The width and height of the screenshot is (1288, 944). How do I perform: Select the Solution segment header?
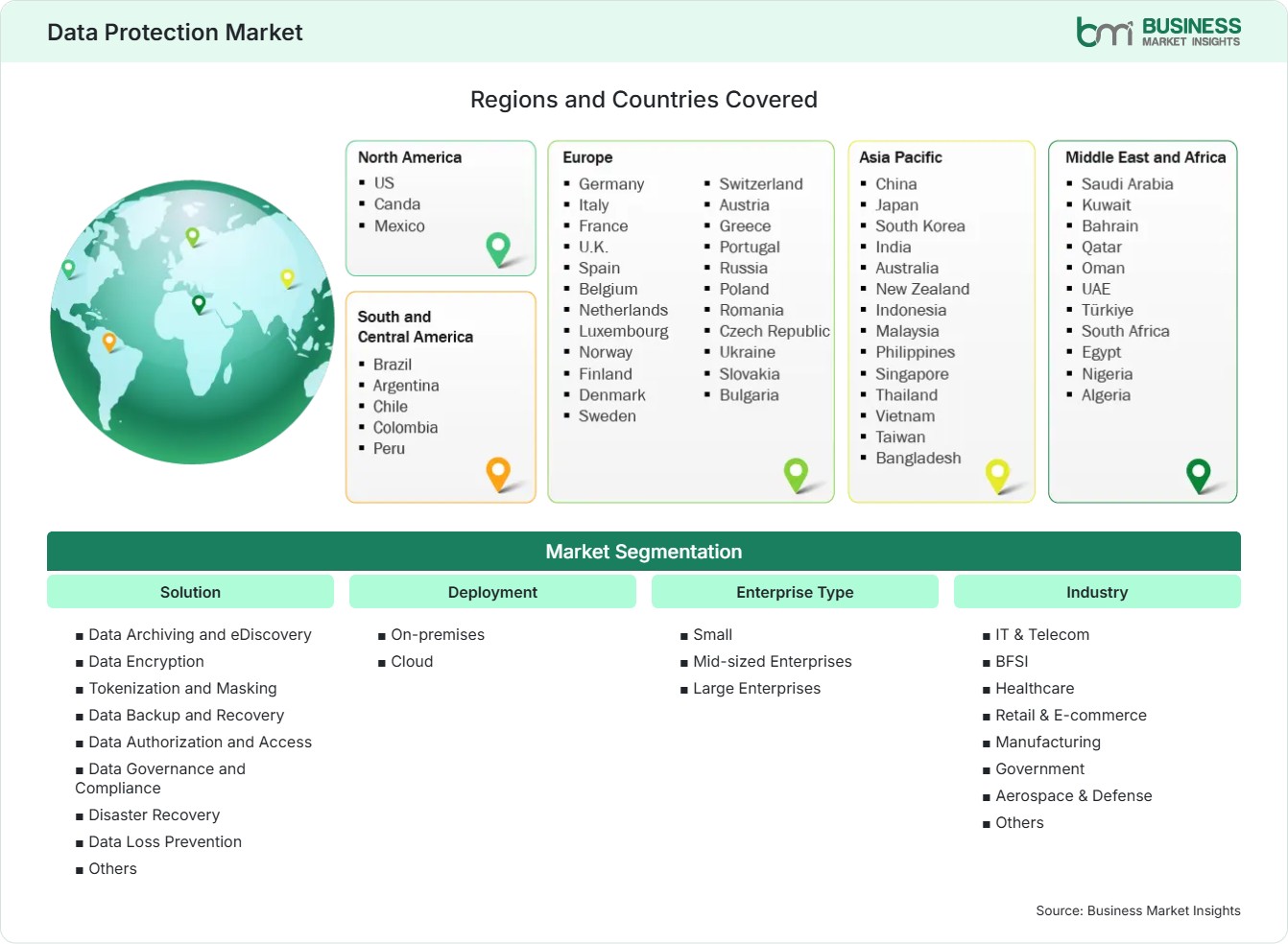click(190, 592)
